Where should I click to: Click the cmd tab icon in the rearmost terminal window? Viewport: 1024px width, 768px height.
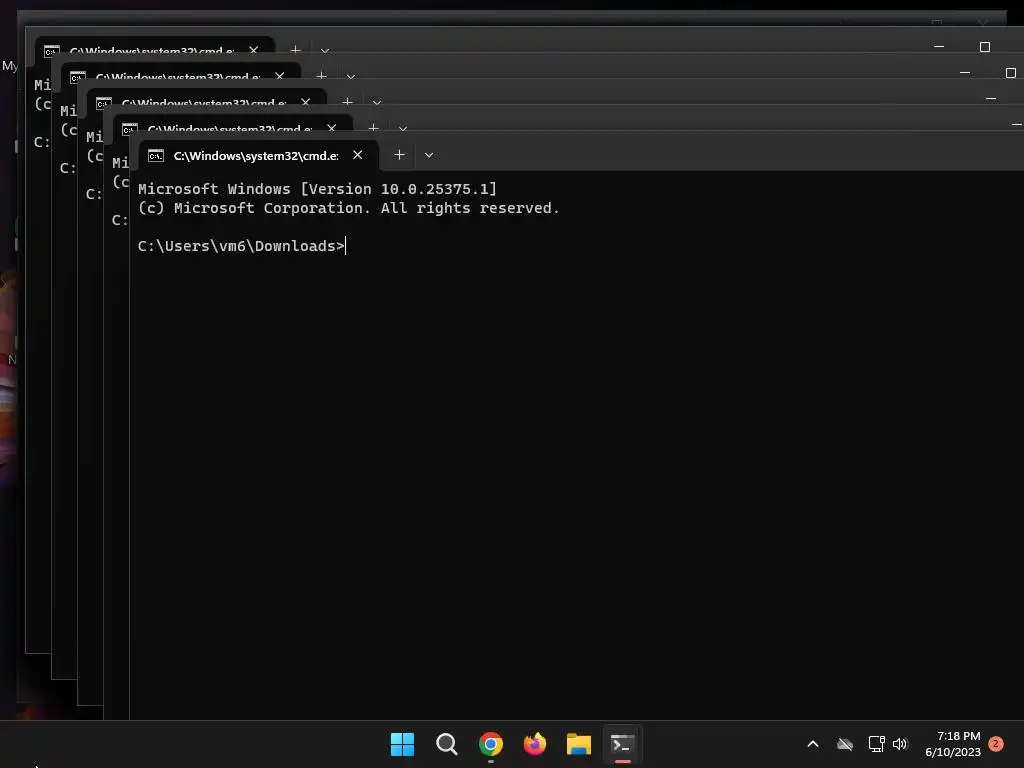(x=52, y=50)
